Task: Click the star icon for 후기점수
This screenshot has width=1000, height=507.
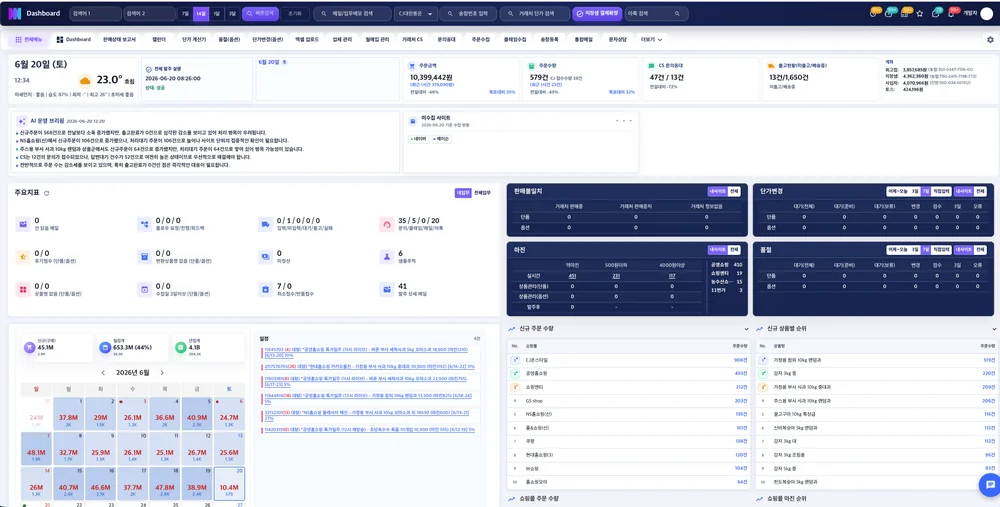Action: pyautogui.click(x=23, y=256)
